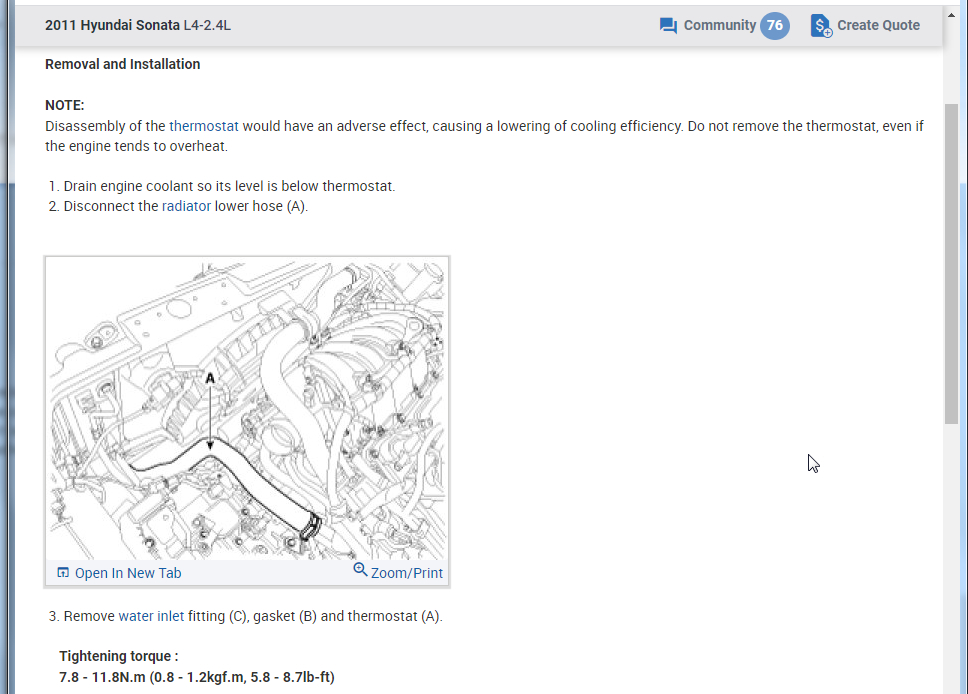The height and width of the screenshot is (694, 968).
Task: Click the Removal and Installation heading
Action: pos(122,64)
